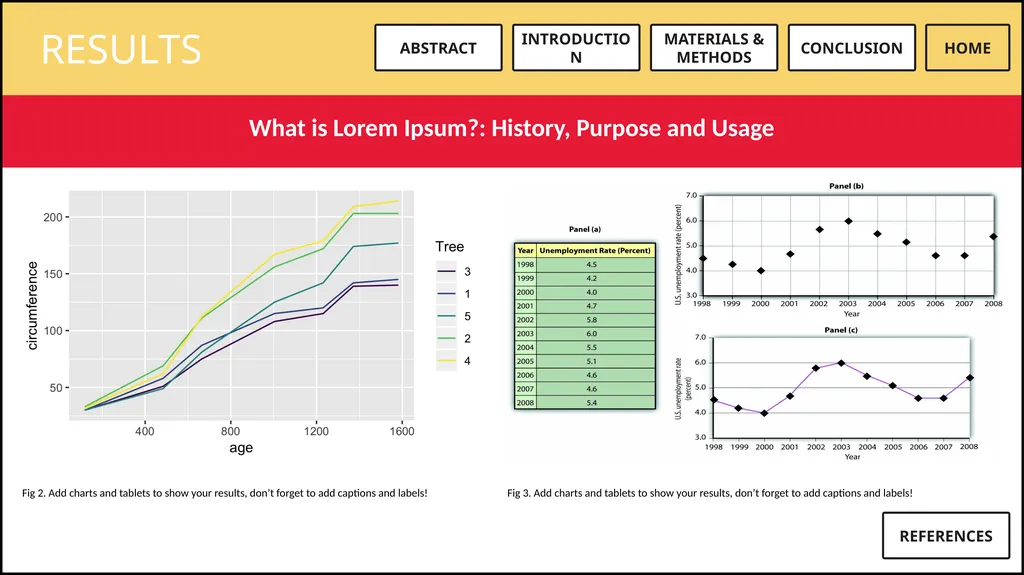Click the 'age' x-axis label

(241, 448)
